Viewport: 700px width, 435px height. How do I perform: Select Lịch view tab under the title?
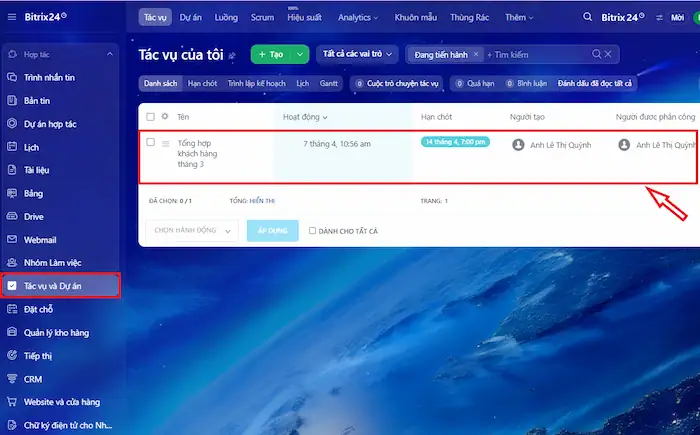click(x=303, y=83)
